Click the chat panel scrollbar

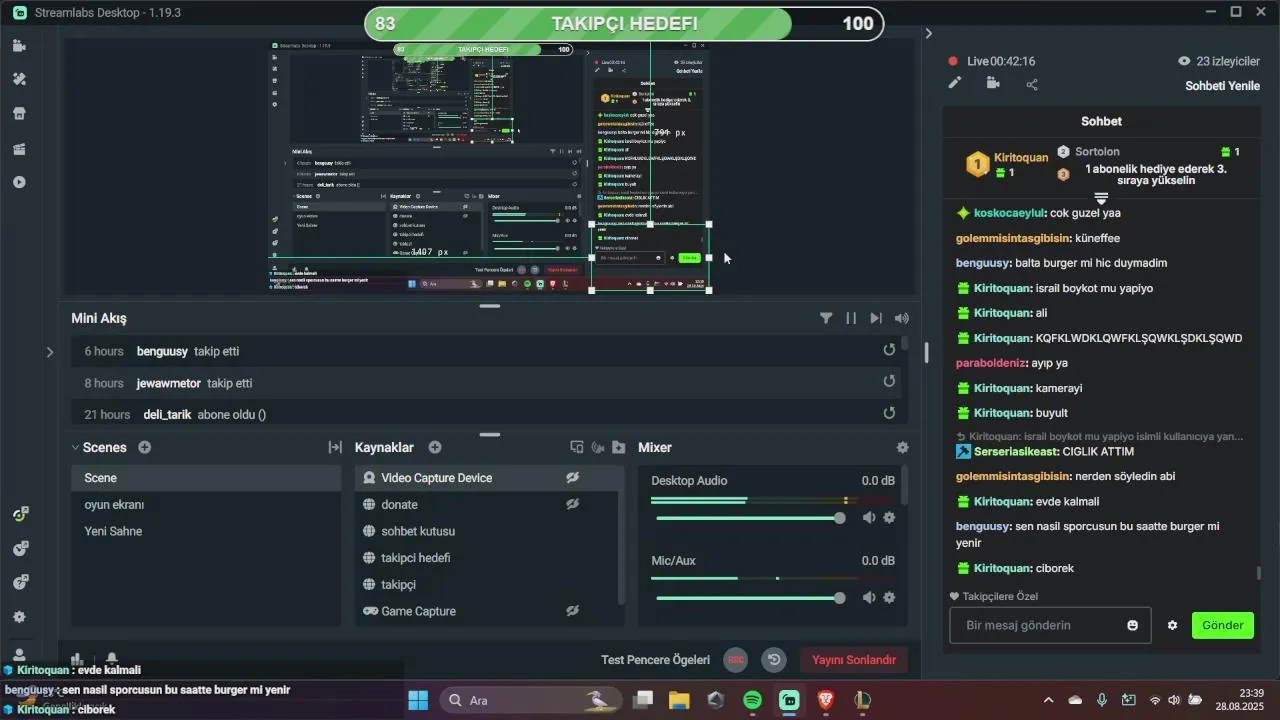click(1258, 573)
